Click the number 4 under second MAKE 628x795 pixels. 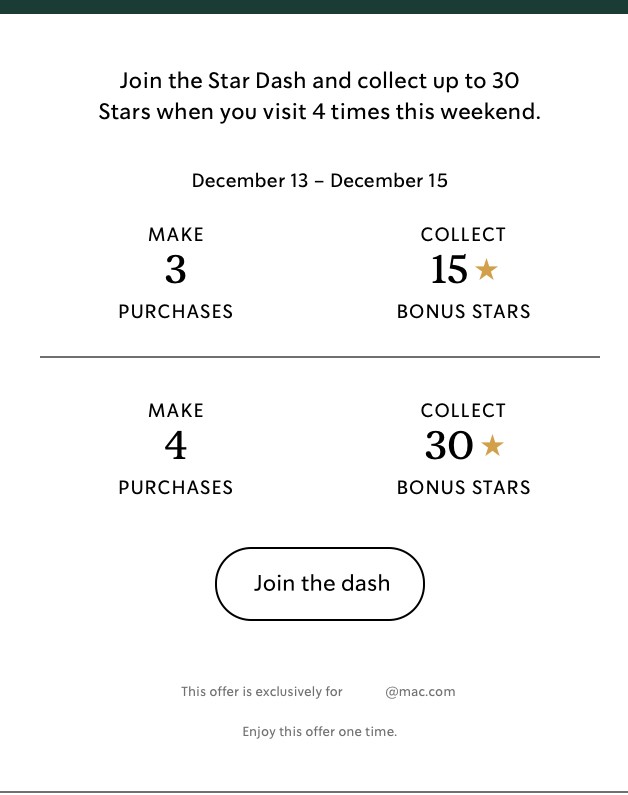(175, 446)
